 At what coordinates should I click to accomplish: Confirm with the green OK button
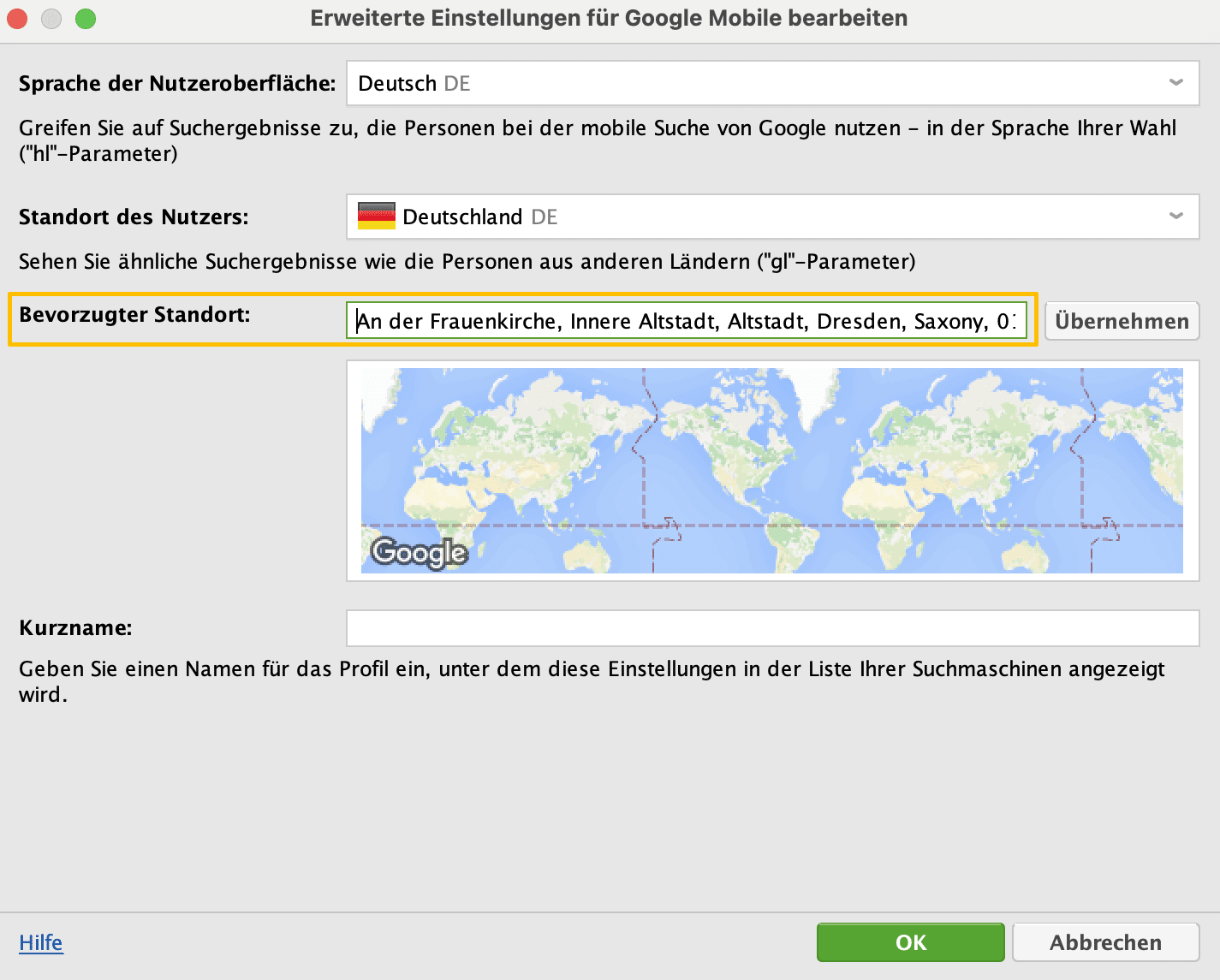[x=911, y=942]
